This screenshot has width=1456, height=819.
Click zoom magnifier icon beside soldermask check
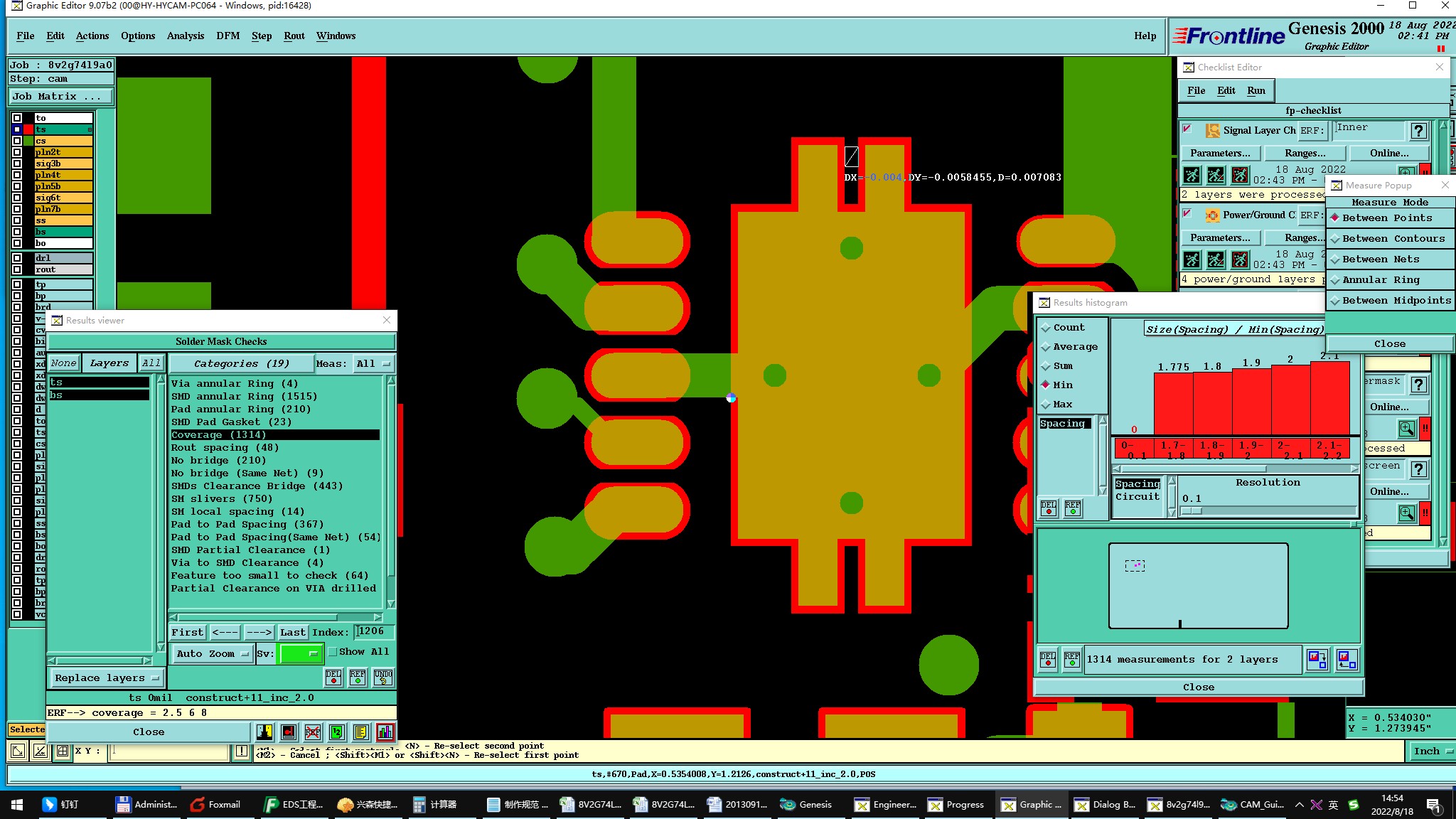[1406, 428]
